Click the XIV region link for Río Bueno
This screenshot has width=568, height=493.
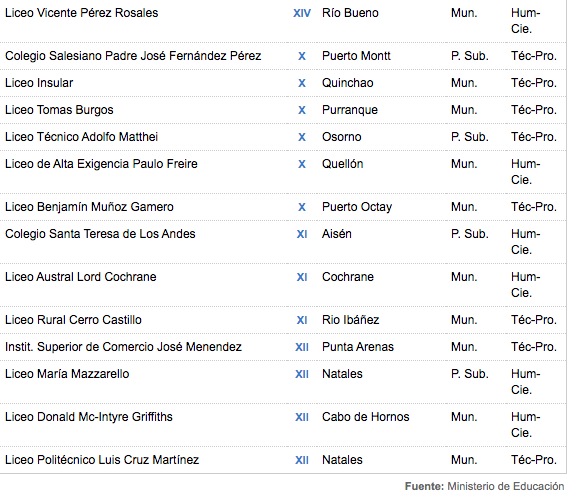click(302, 13)
